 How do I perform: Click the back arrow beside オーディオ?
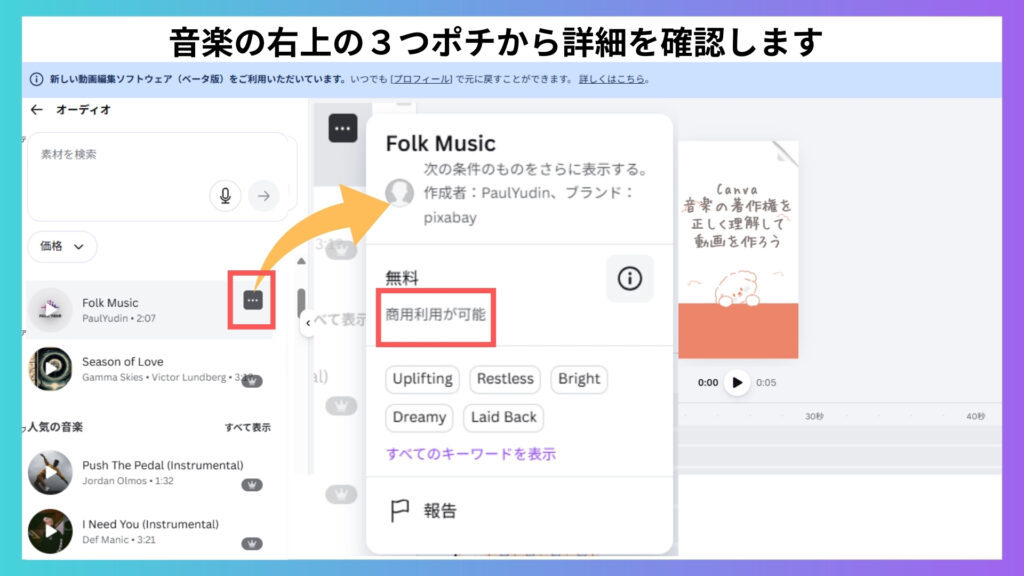tap(37, 110)
